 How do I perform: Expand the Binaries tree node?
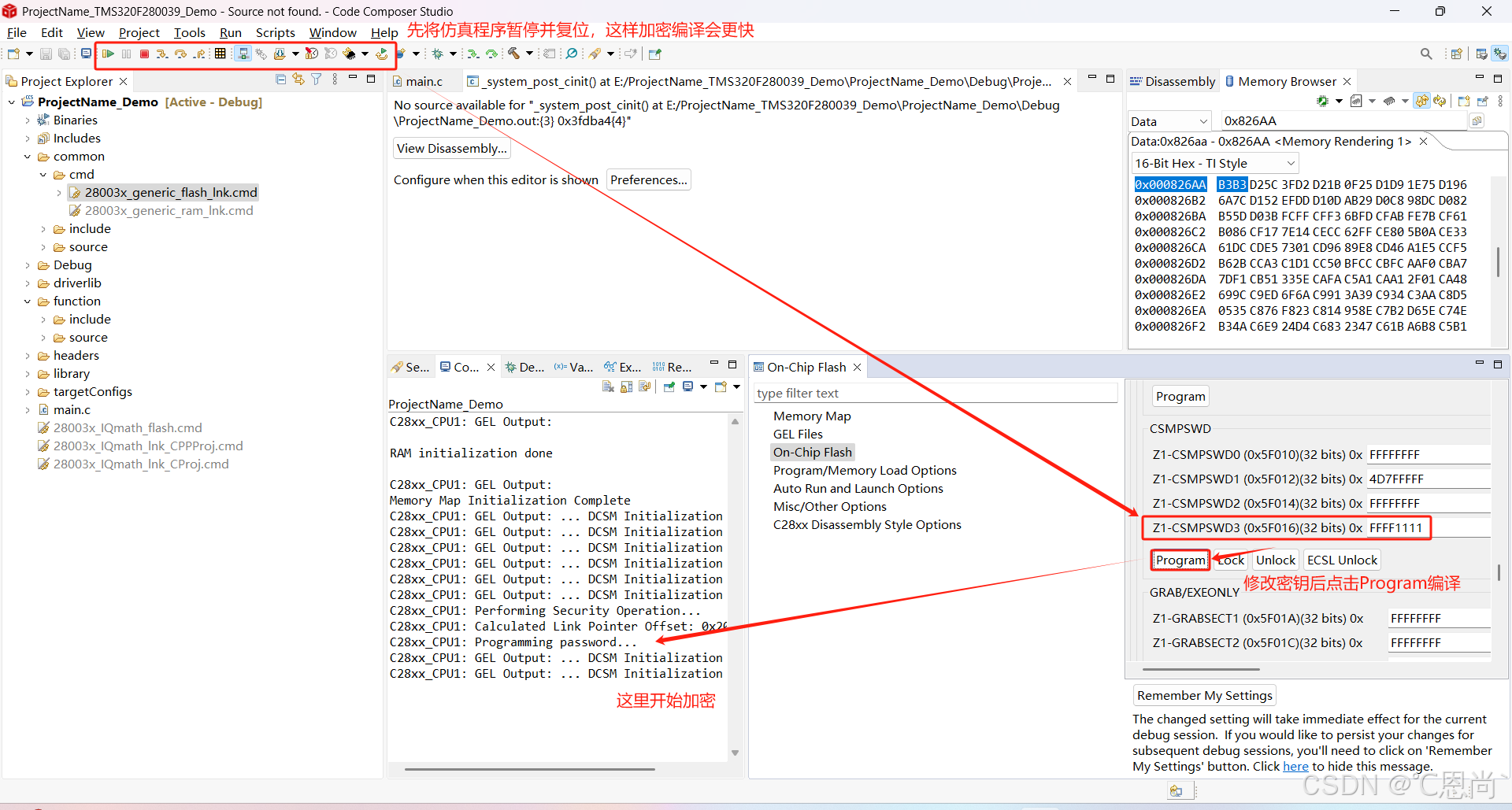[28, 120]
